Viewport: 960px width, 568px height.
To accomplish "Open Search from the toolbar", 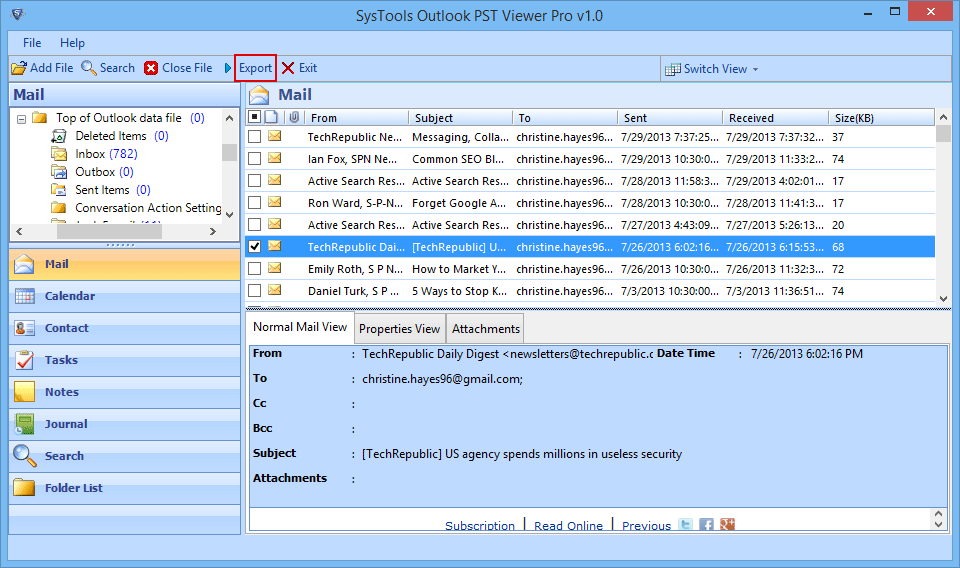I will coord(108,68).
